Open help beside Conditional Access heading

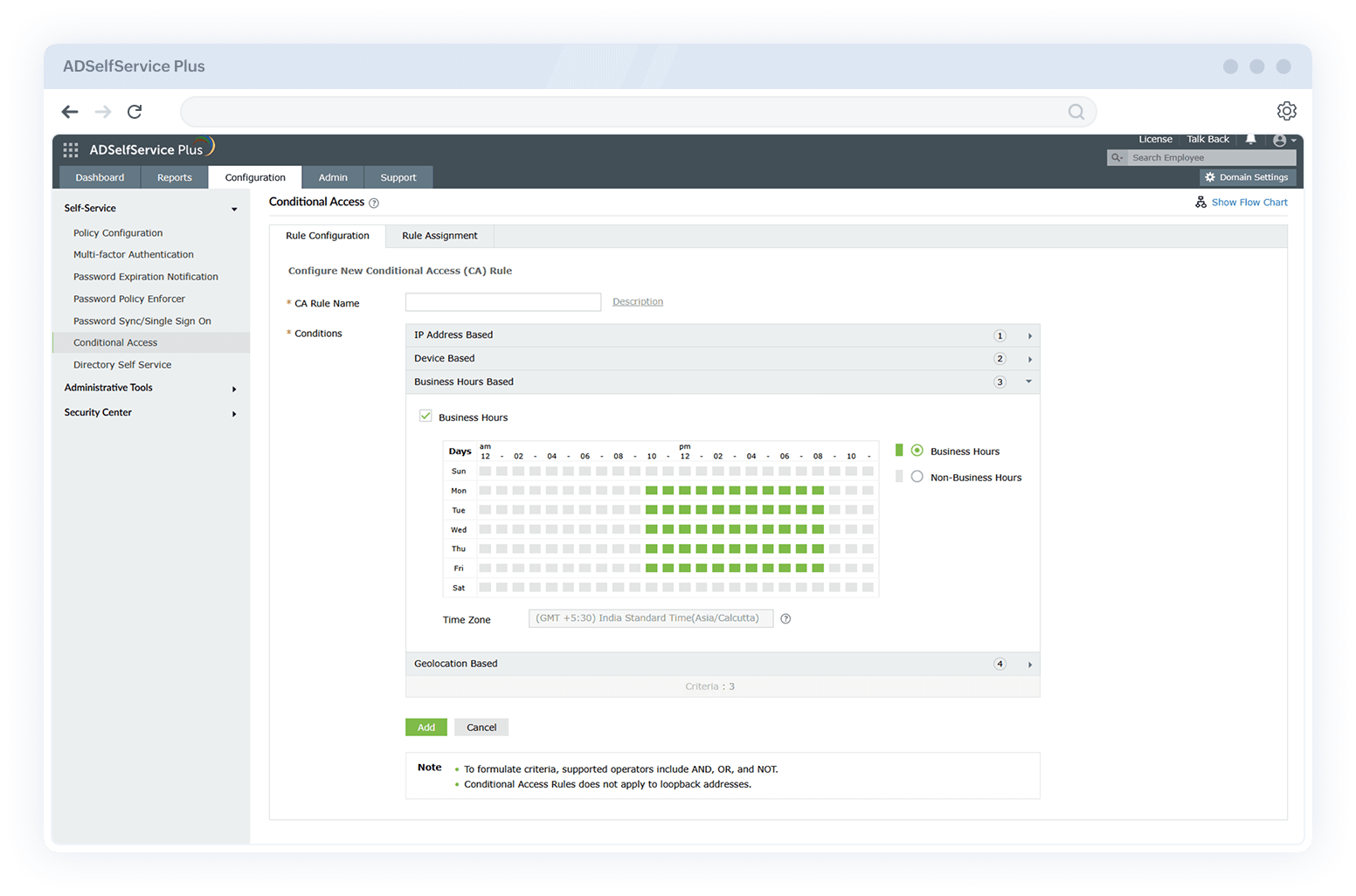374,202
